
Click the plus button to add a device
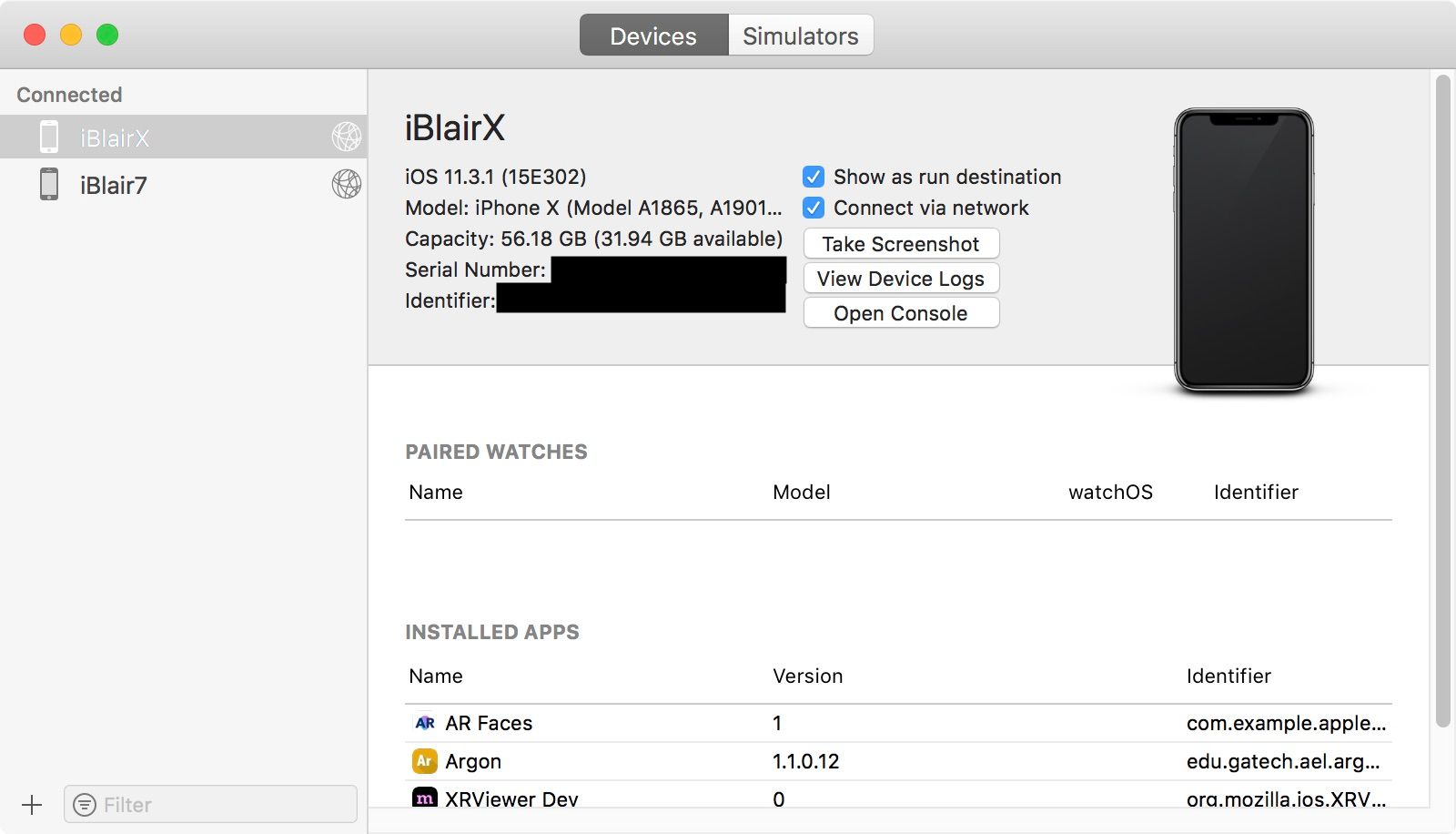(x=32, y=805)
